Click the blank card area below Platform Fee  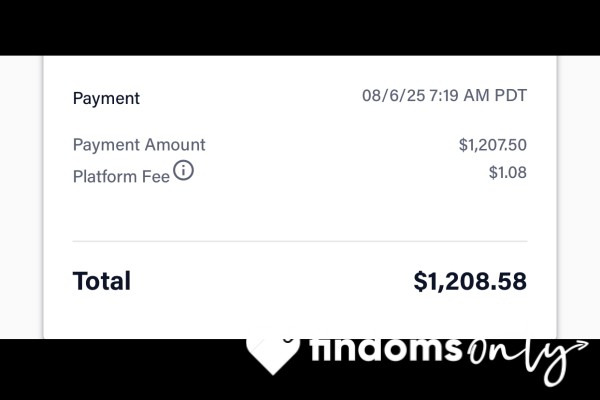coord(300,212)
